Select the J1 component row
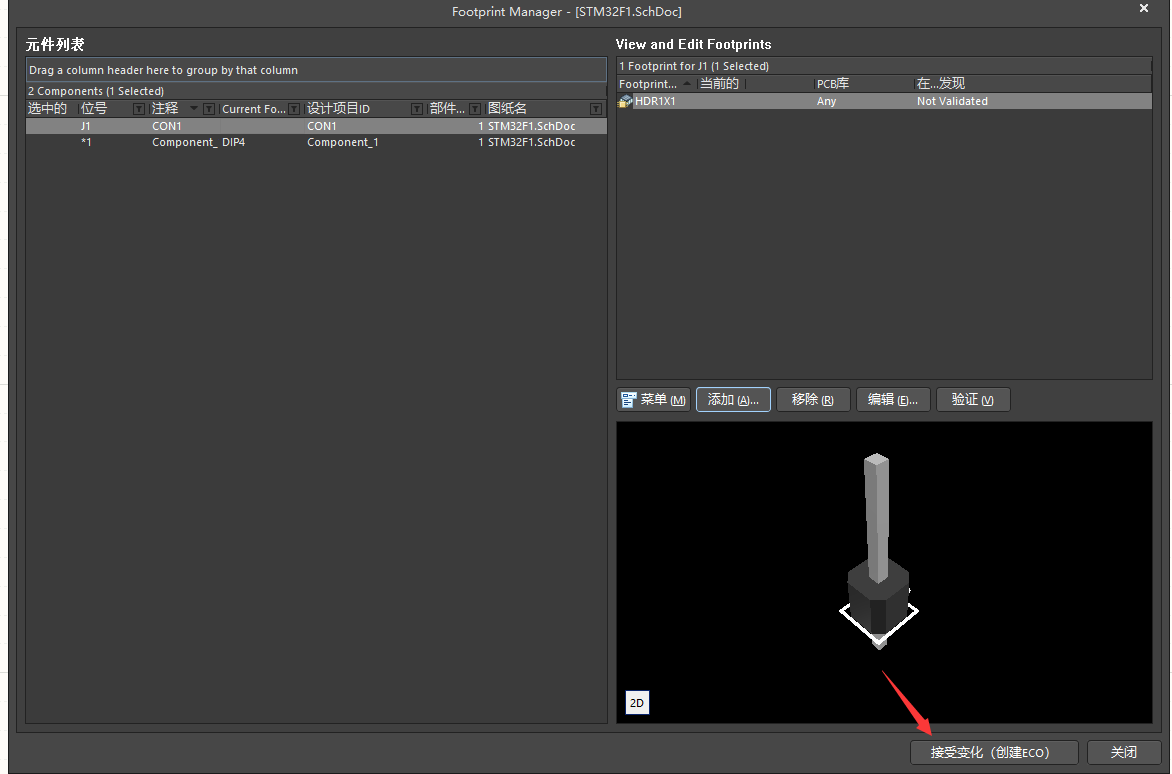 click(x=316, y=126)
